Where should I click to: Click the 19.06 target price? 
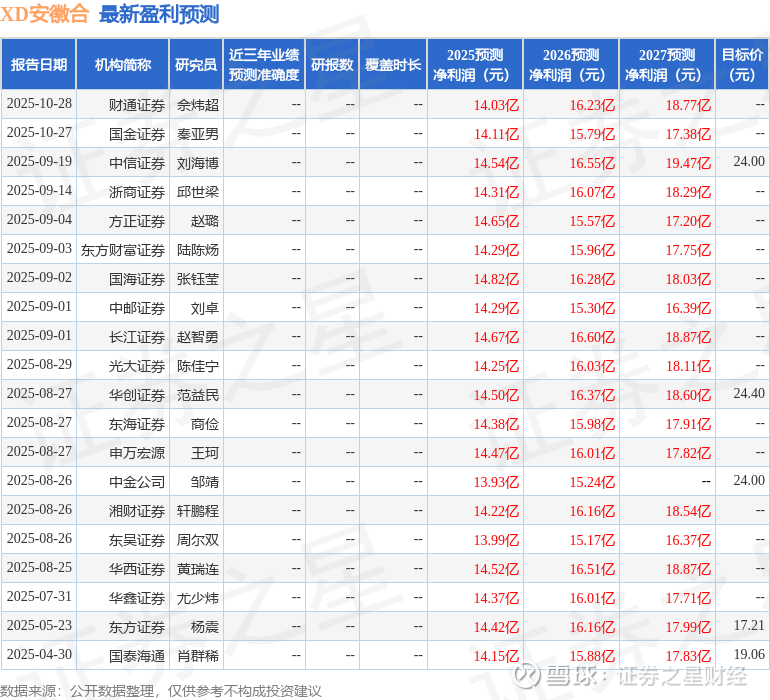click(749, 654)
